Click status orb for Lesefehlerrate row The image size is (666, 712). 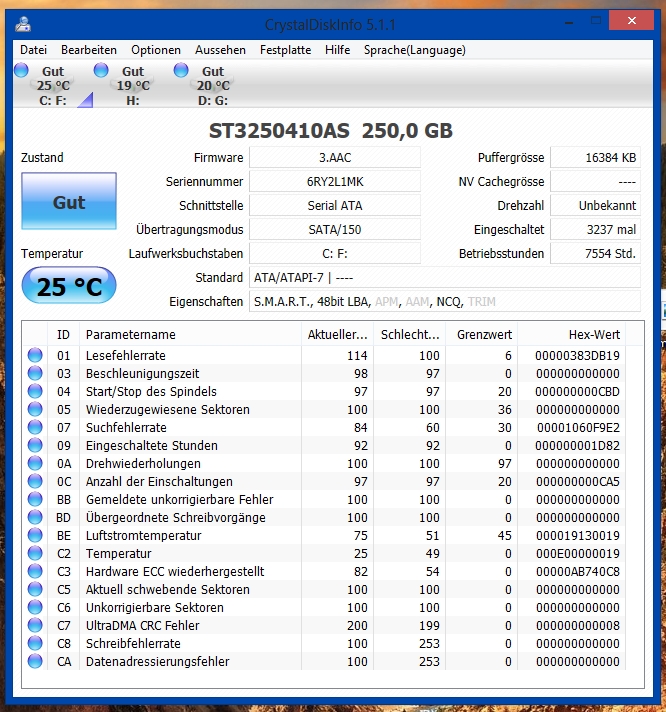point(35,355)
